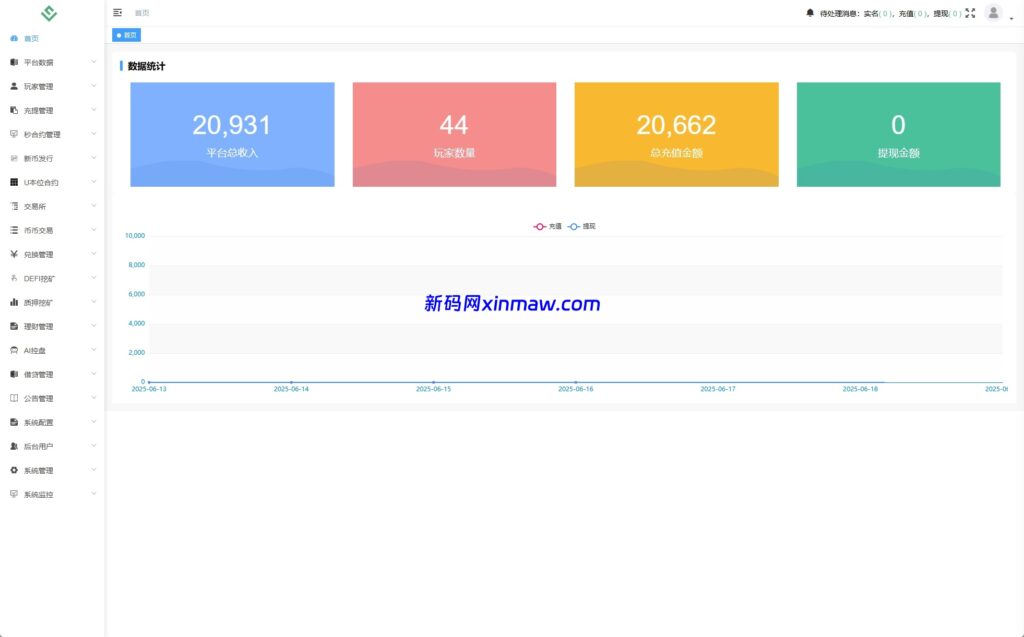Switch to the blue 首页 tab

tap(127, 35)
